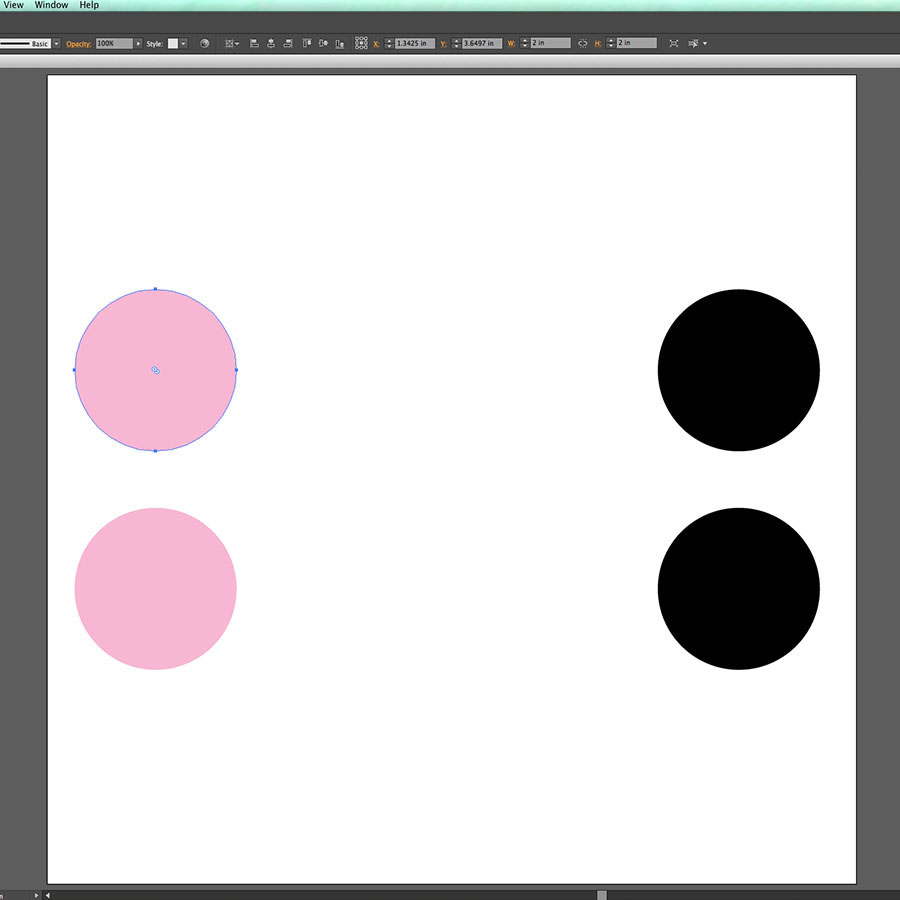Click the Opacity 100% field
The width and height of the screenshot is (900, 900).
[x=114, y=44]
